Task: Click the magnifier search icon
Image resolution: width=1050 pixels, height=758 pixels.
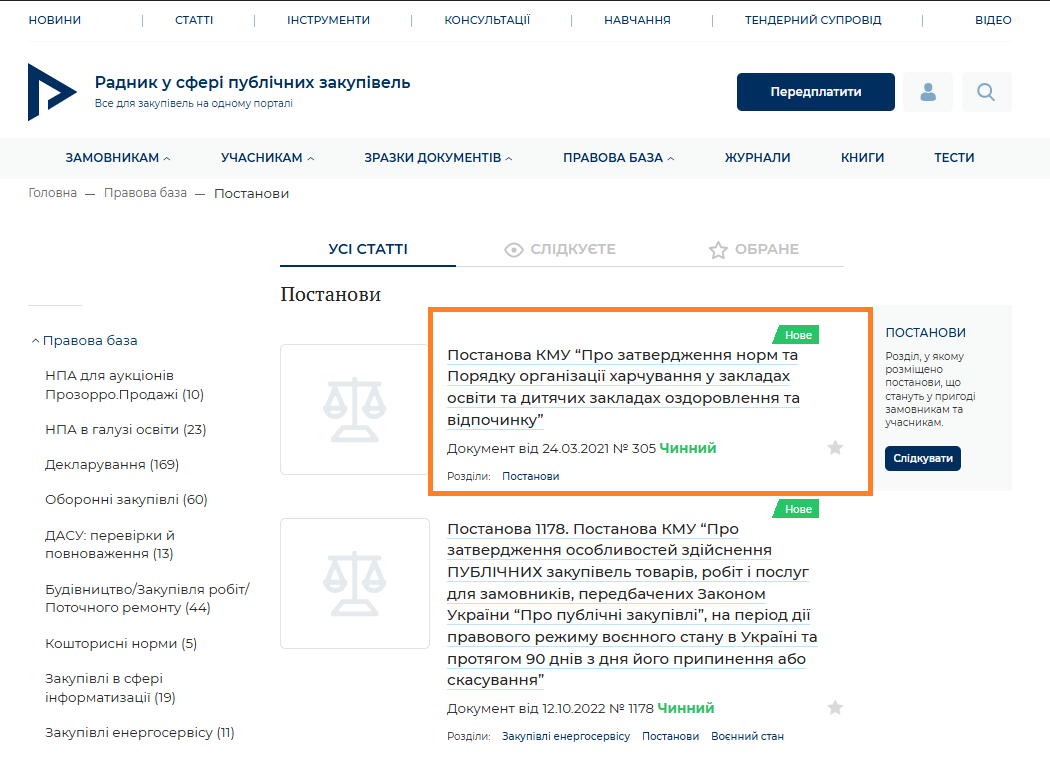Action: coord(986,92)
